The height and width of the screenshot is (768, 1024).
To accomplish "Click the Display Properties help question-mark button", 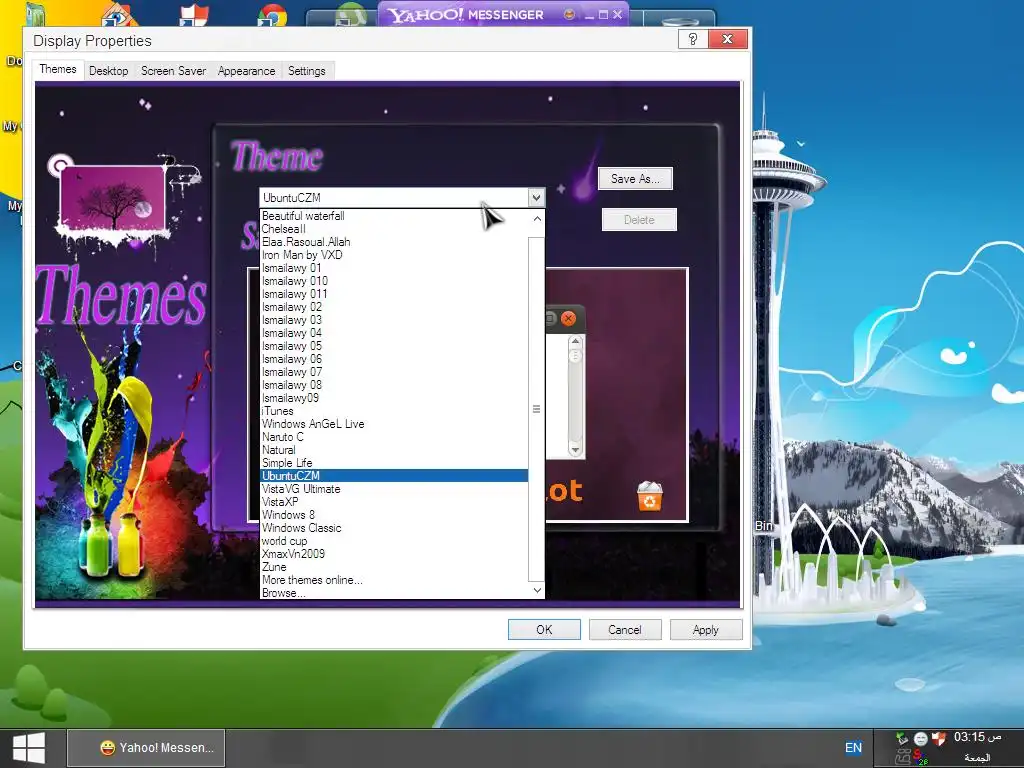I will [x=693, y=39].
